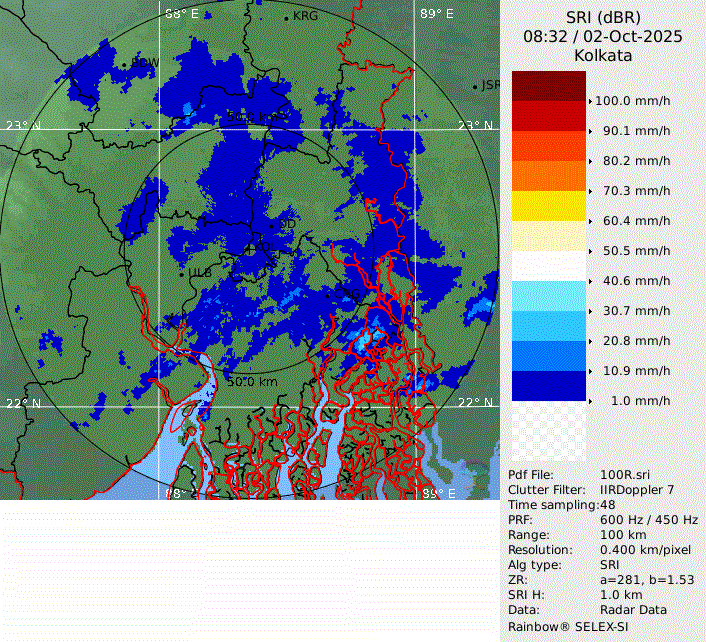Click the Kolkata radar name heading

603,56
